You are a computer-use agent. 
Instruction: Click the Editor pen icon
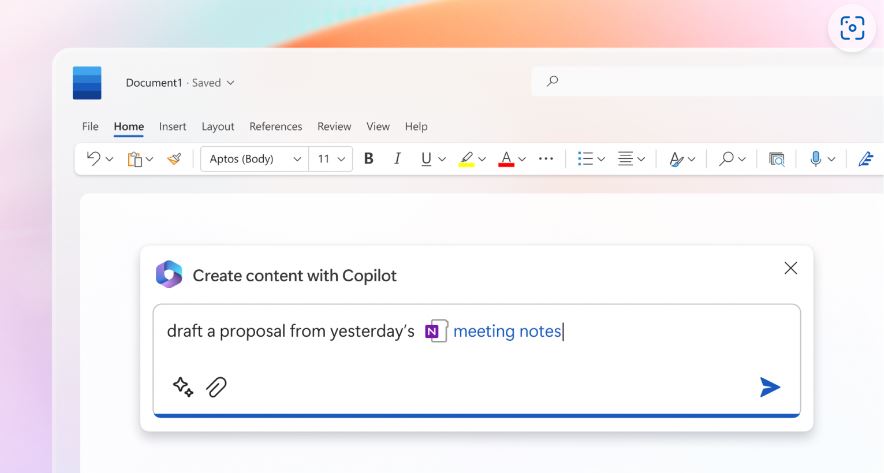(x=865, y=159)
